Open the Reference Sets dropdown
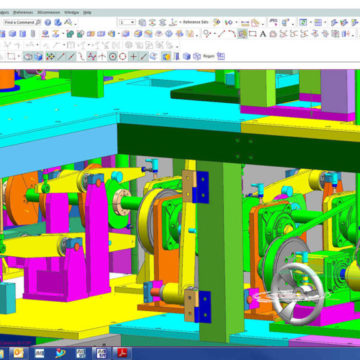The height and width of the screenshot is (360, 360). point(194,22)
